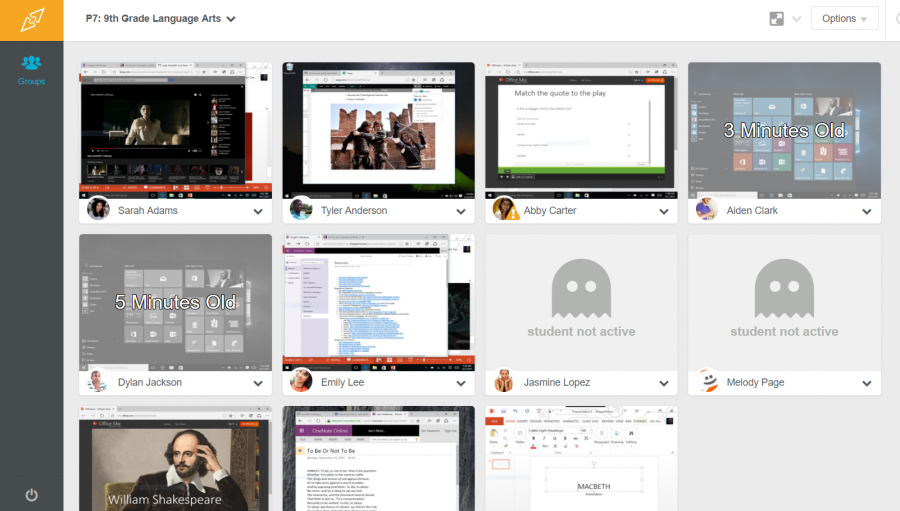Open Abby Carter's quiz screen thumbnail

coord(581,130)
